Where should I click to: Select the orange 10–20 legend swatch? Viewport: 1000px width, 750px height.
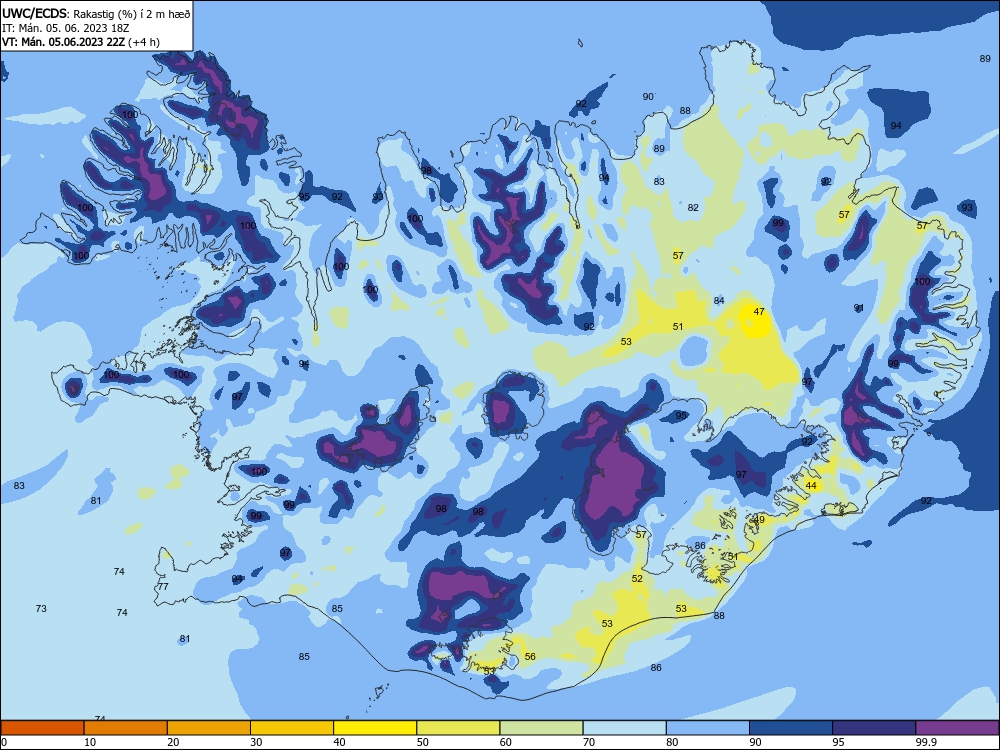(126, 728)
